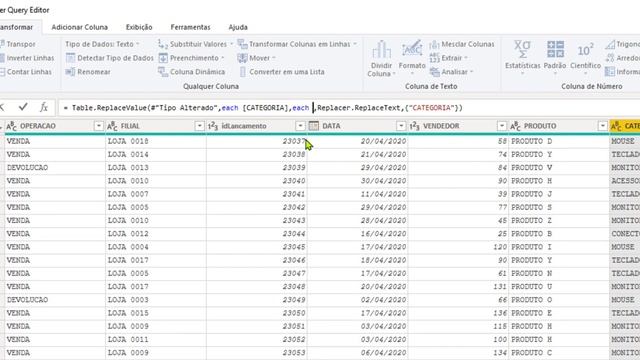640x360 pixels.
Task: Click the Substituir Valores label
Action: (x=198, y=44)
